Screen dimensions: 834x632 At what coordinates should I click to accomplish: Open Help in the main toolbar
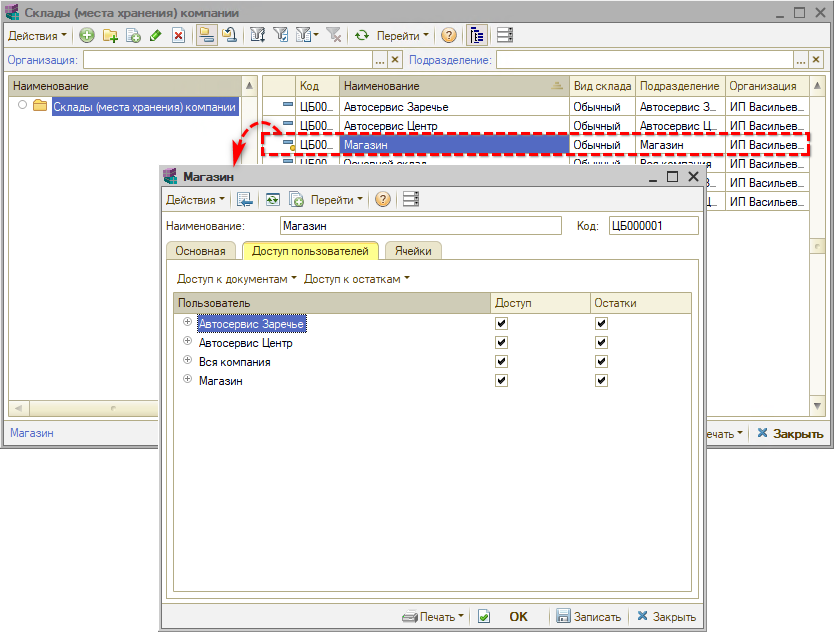449,35
